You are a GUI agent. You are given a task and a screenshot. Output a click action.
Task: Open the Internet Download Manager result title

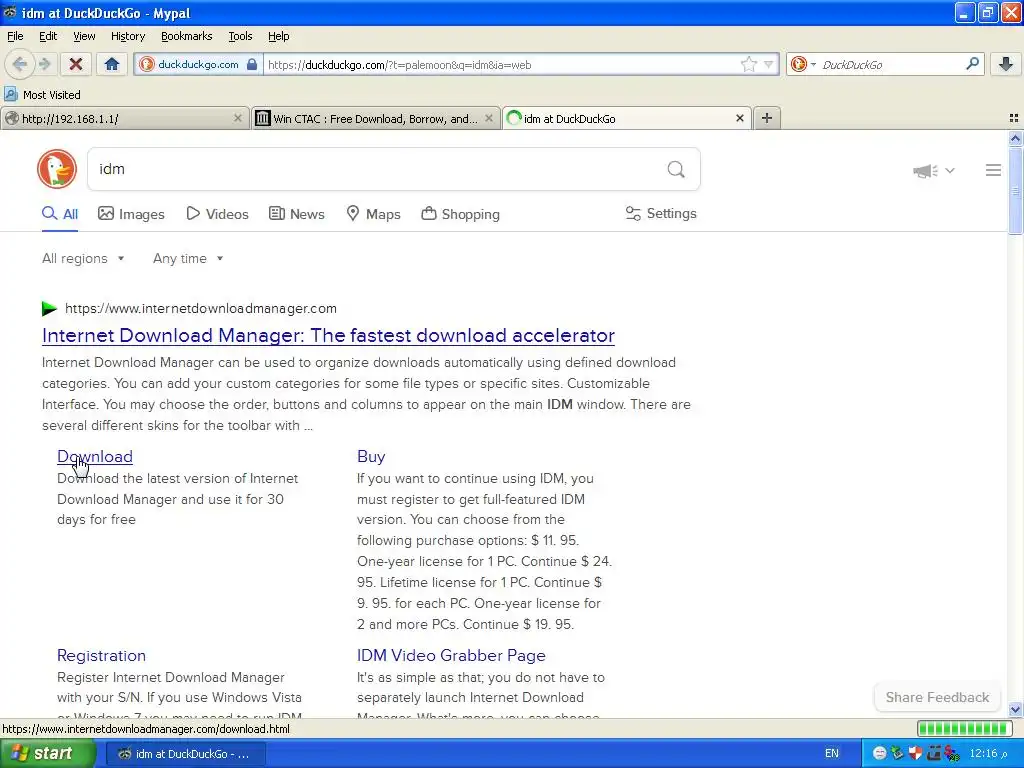pyautogui.click(x=328, y=335)
